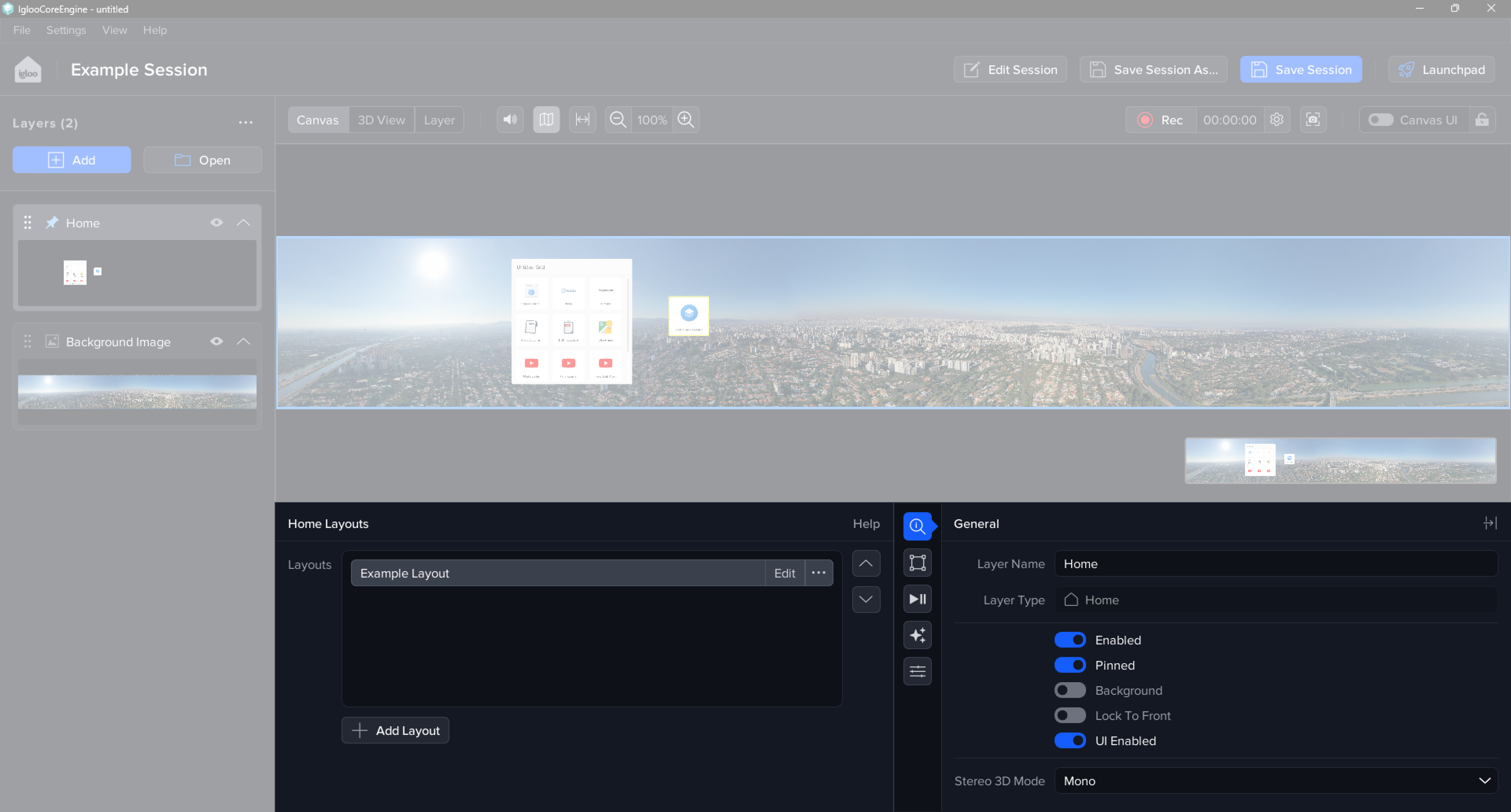
Task: Collapse the Home layer preview
Action: (x=243, y=222)
